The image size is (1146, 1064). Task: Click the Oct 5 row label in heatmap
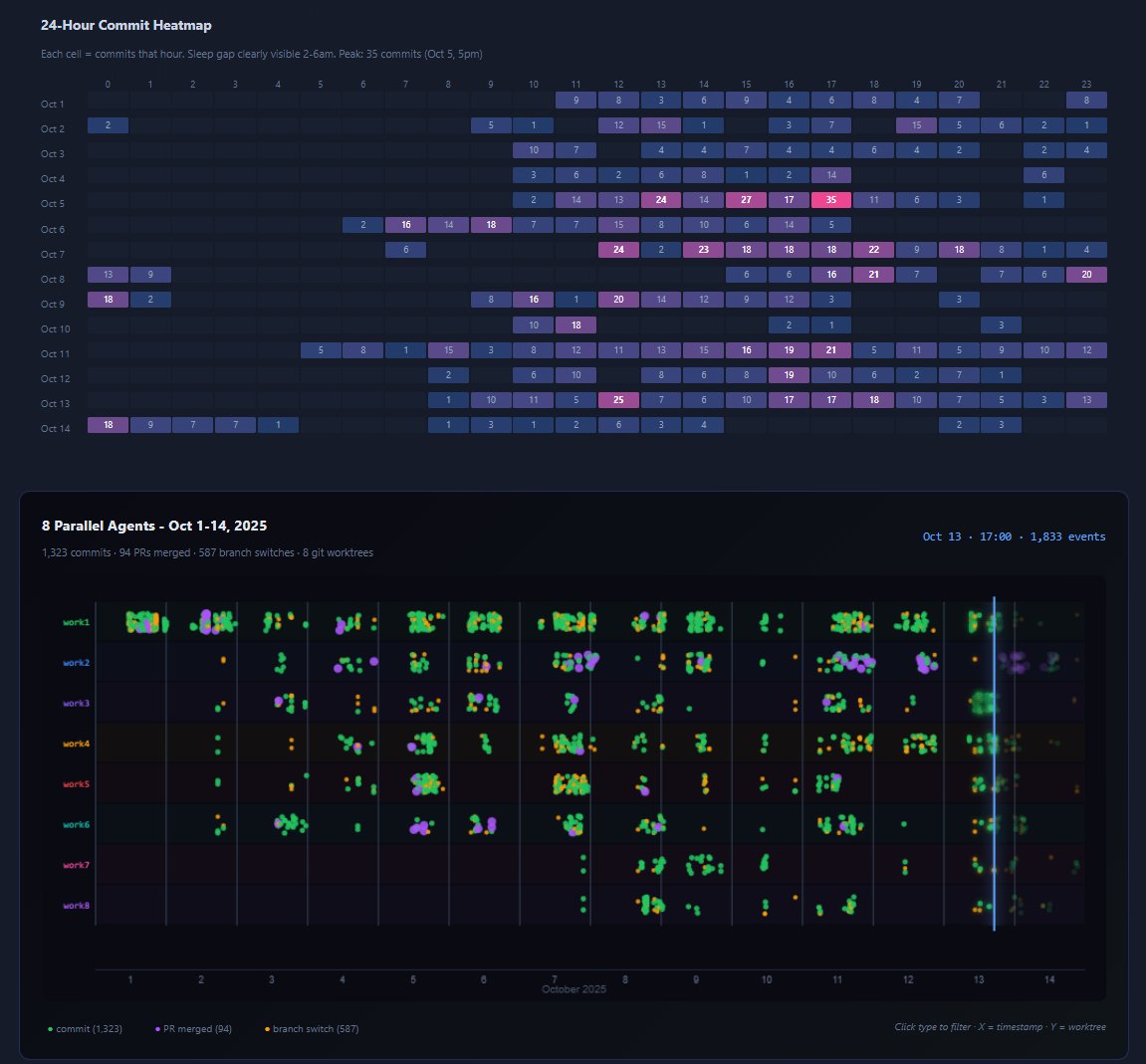click(x=53, y=204)
